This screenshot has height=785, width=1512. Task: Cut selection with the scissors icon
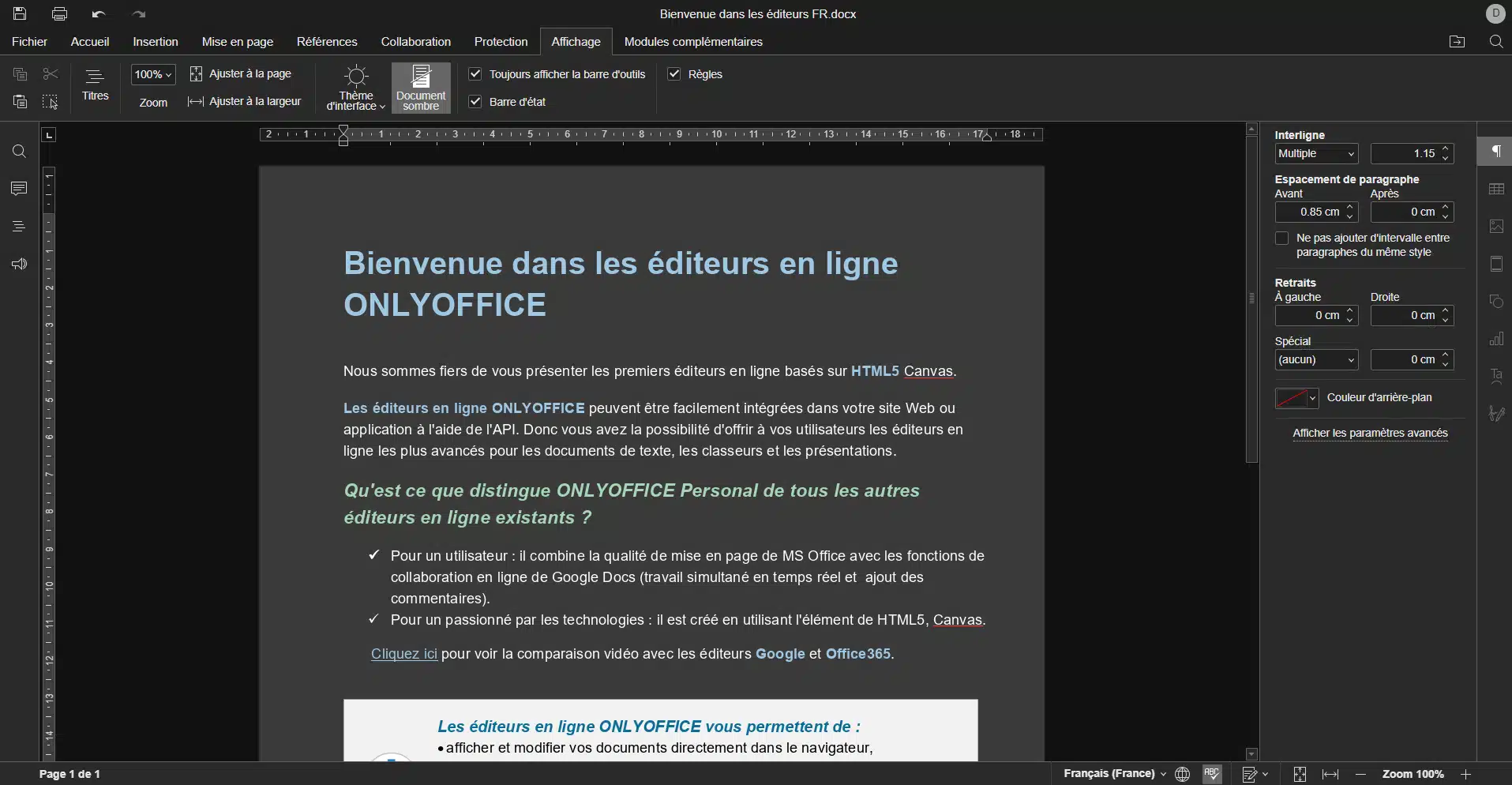coord(51,74)
